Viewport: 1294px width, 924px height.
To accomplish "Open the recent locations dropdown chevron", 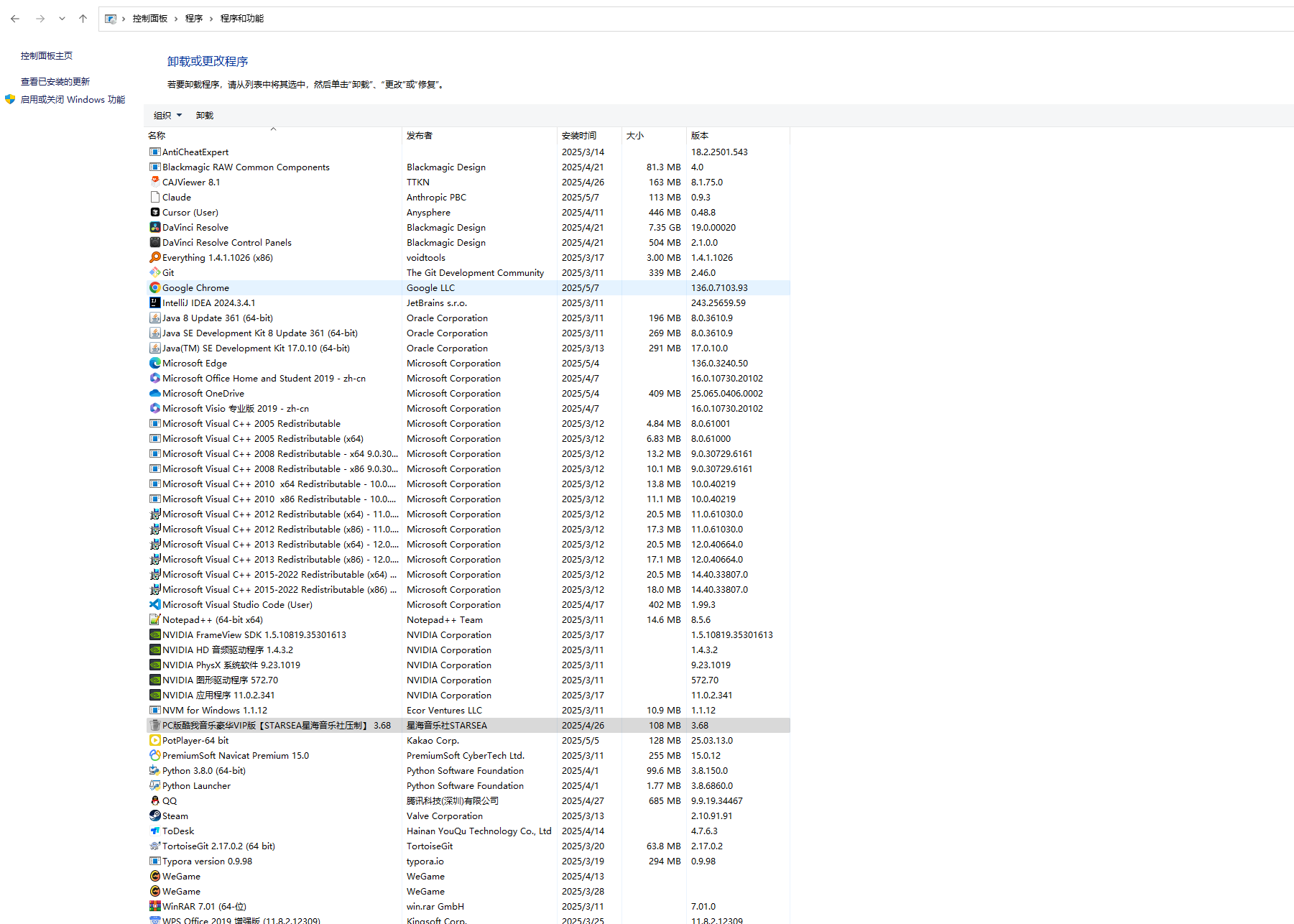I will coord(62,19).
